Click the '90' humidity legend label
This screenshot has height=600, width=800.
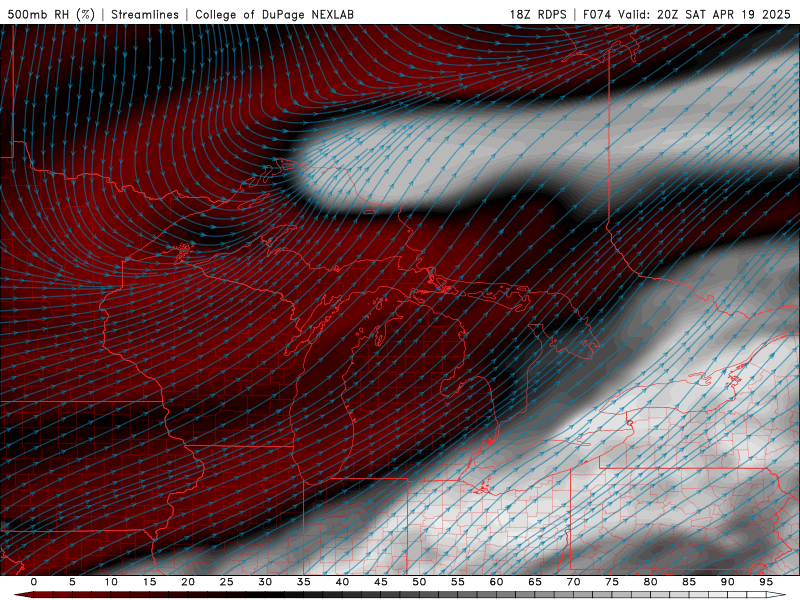[x=727, y=582]
